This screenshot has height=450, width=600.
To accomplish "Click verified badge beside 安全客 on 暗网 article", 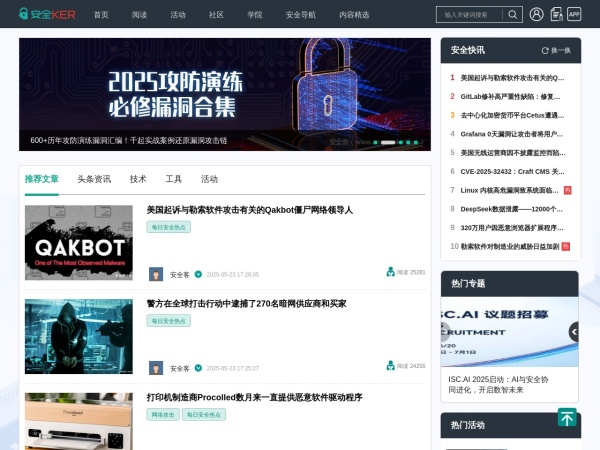I will click(x=198, y=368).
